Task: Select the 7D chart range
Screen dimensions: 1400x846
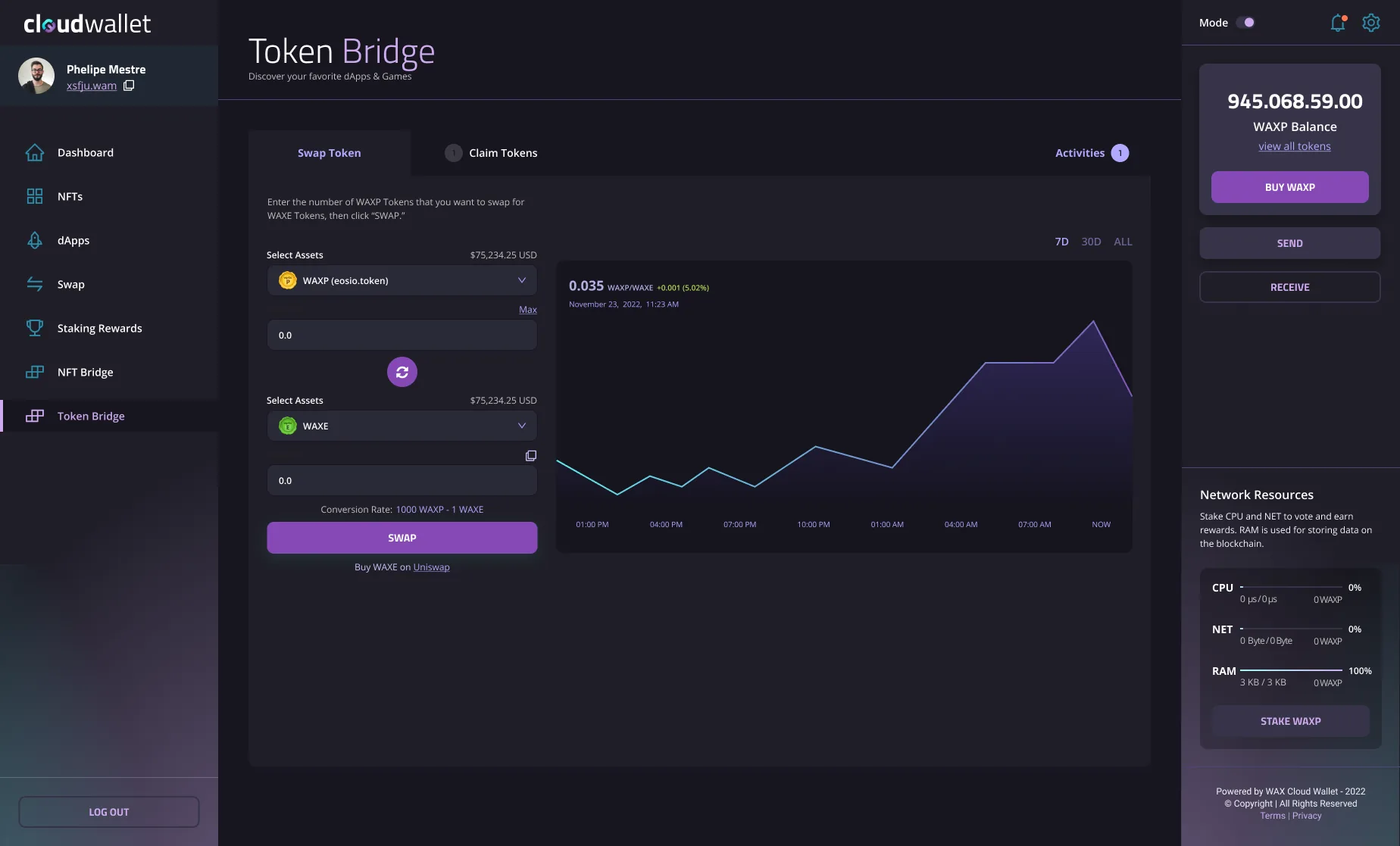Action: coord(1061,242)
